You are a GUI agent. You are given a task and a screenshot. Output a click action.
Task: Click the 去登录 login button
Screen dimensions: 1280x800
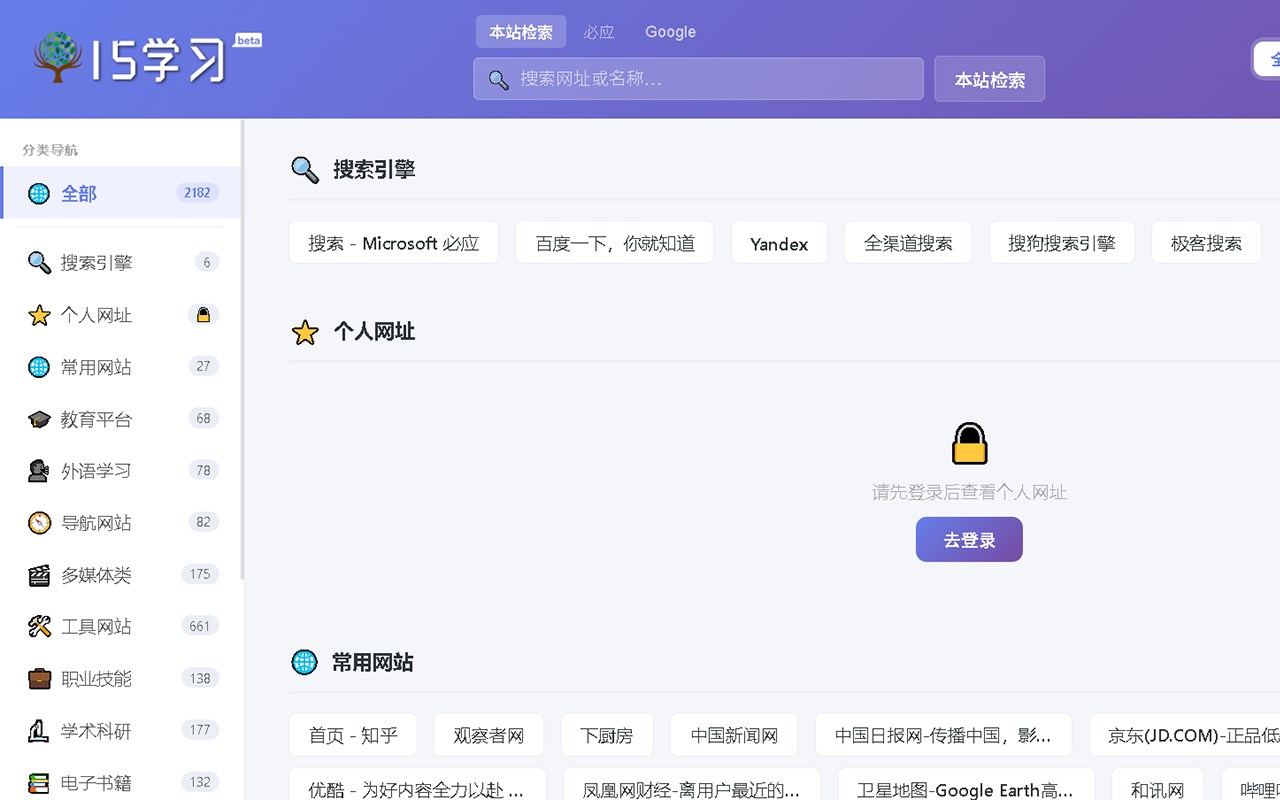tap(969, 540)
